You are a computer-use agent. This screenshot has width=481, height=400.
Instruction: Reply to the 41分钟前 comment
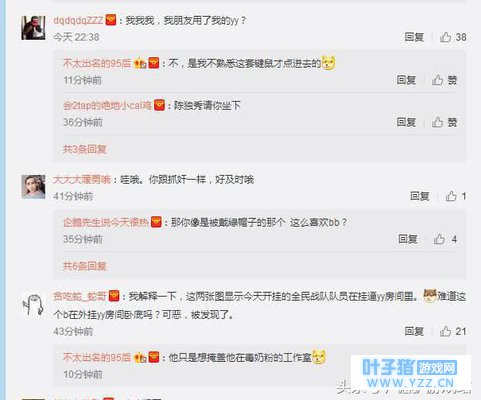click(x=419, y=196)
